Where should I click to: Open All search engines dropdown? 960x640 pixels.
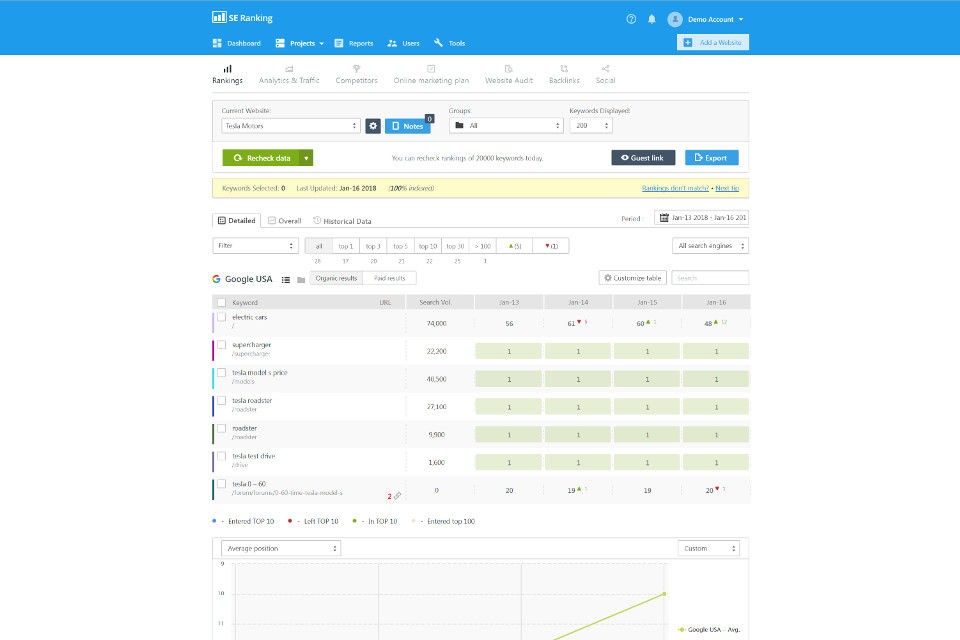(710, 246)
